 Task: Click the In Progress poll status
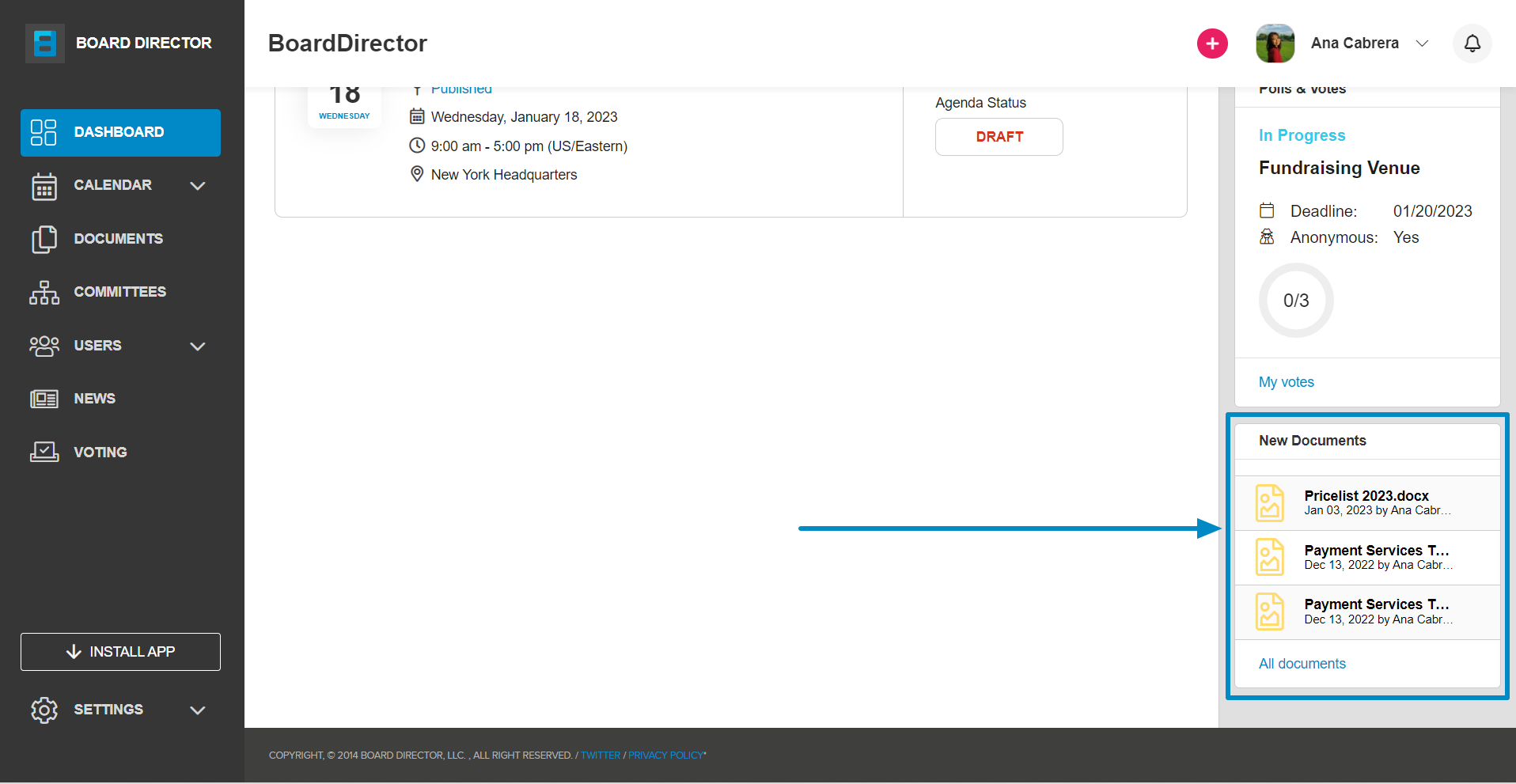tap(1302, 135)
